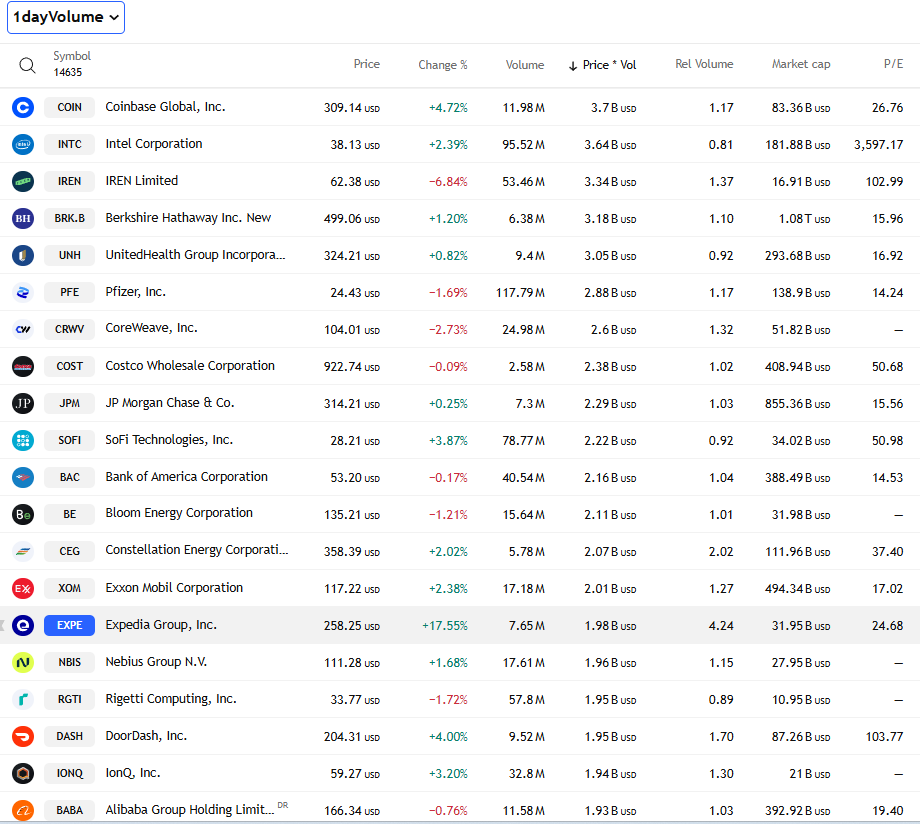
Task: Click the symbol count 14635
Action: [x=68, y=72]
